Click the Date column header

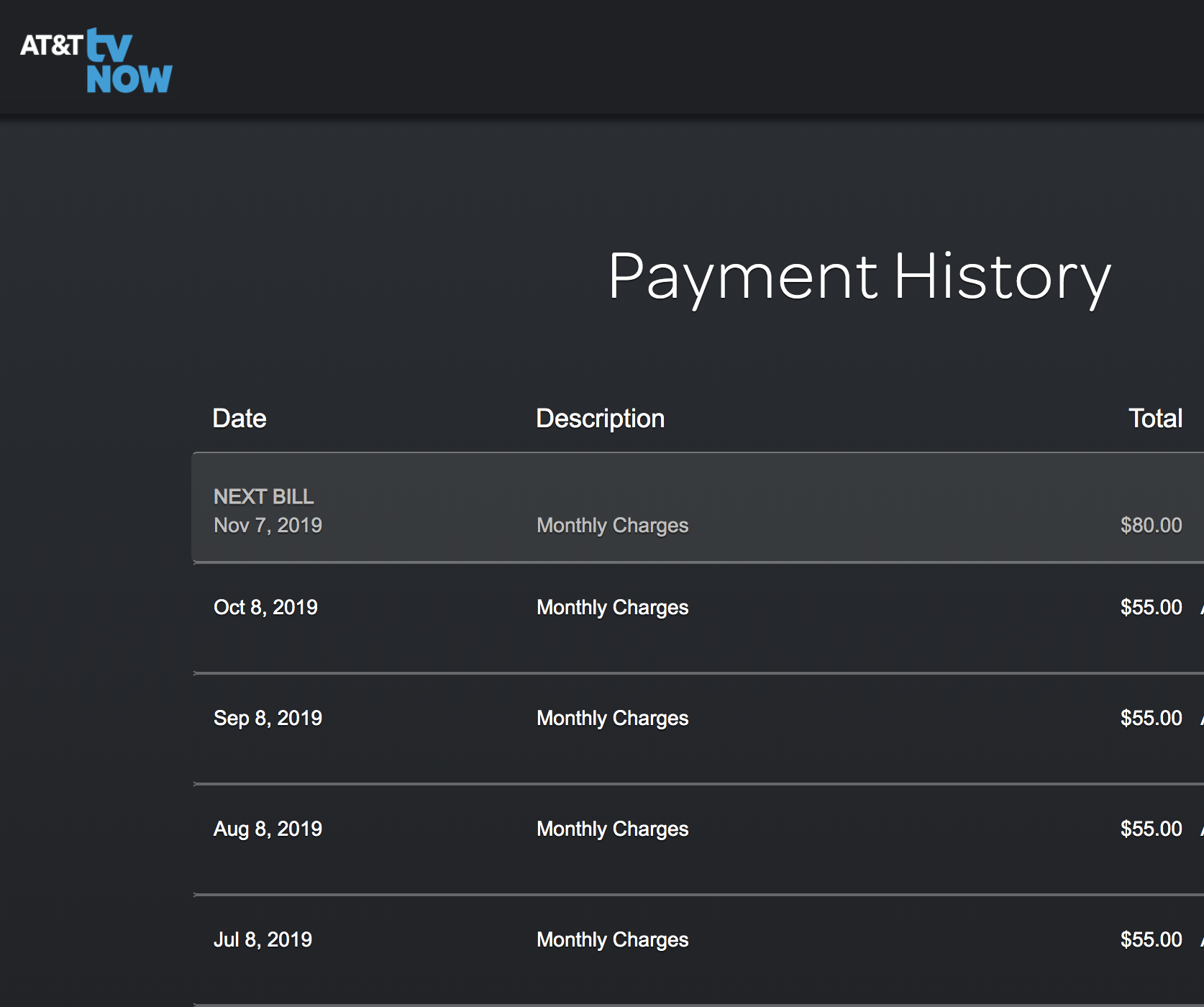click(240, 419)
